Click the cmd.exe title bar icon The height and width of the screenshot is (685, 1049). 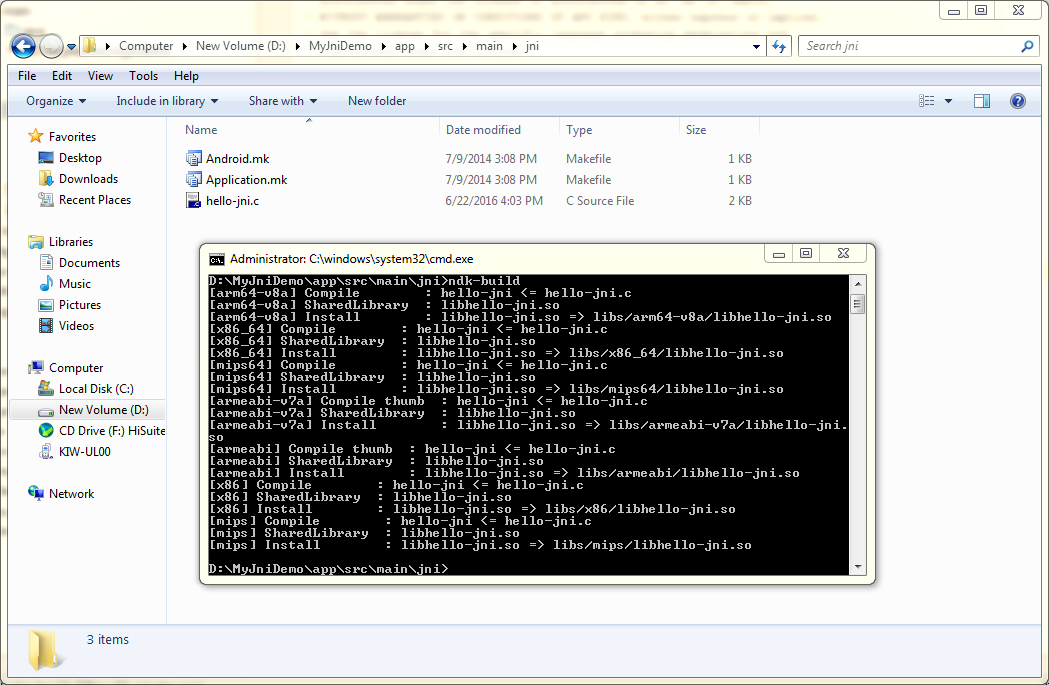tap(215, 258)
